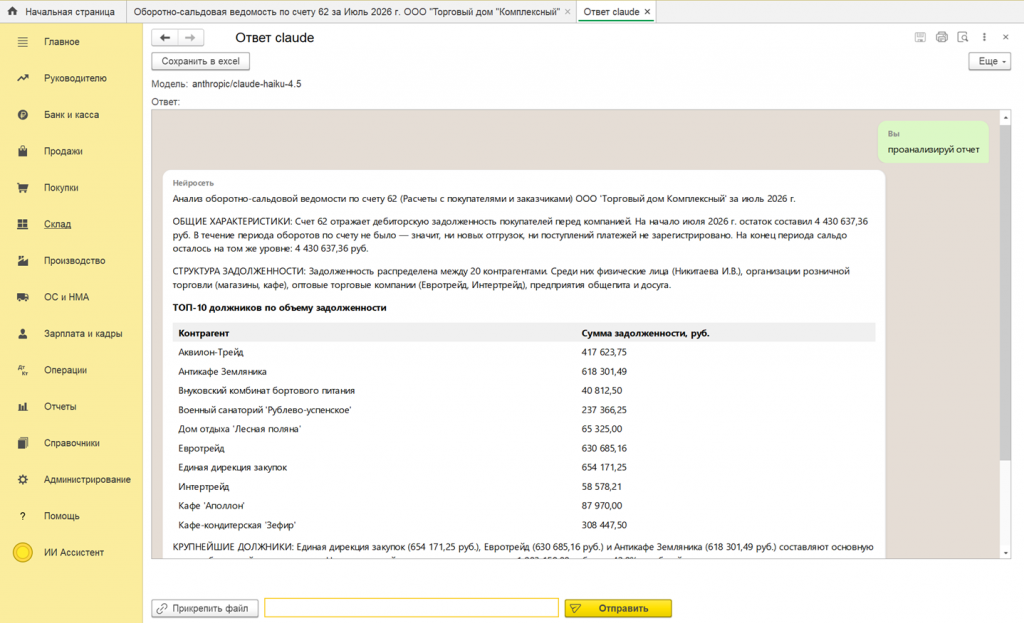The image size is (1024, 623).
Task: Click the print icon in header
Action: tap(941, 37)
